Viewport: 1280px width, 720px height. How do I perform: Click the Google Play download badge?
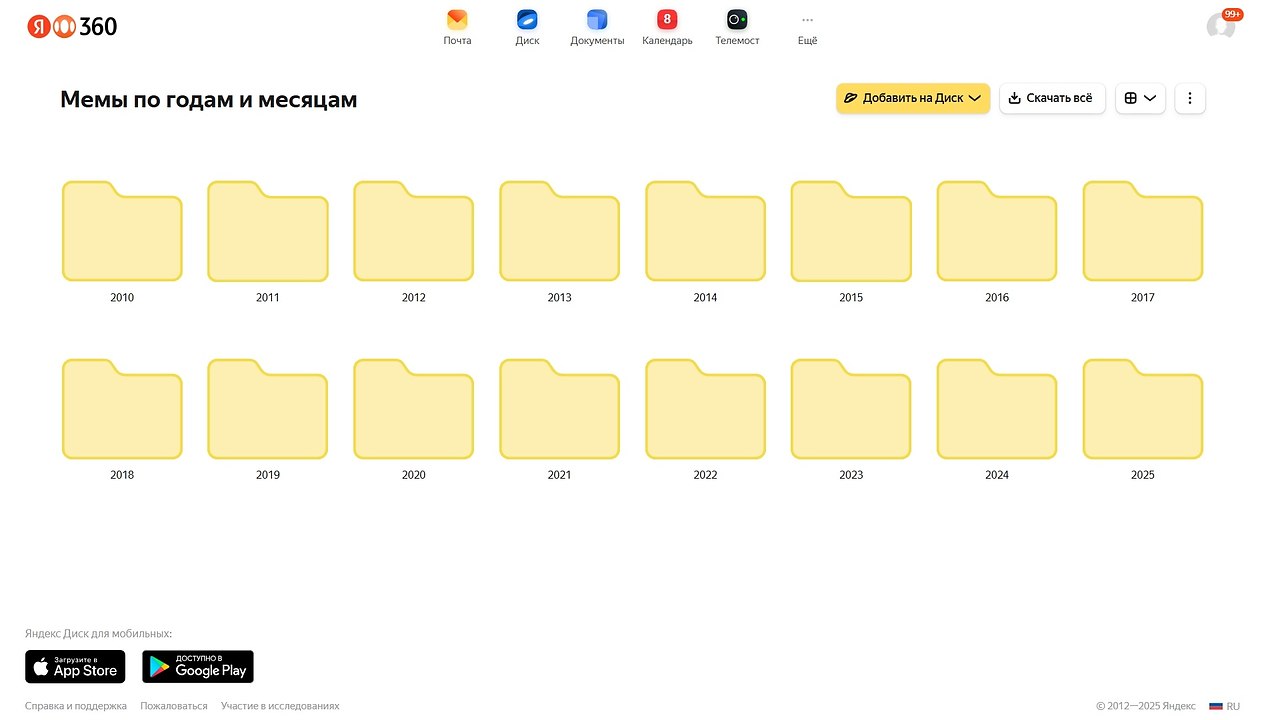(198, 667)
